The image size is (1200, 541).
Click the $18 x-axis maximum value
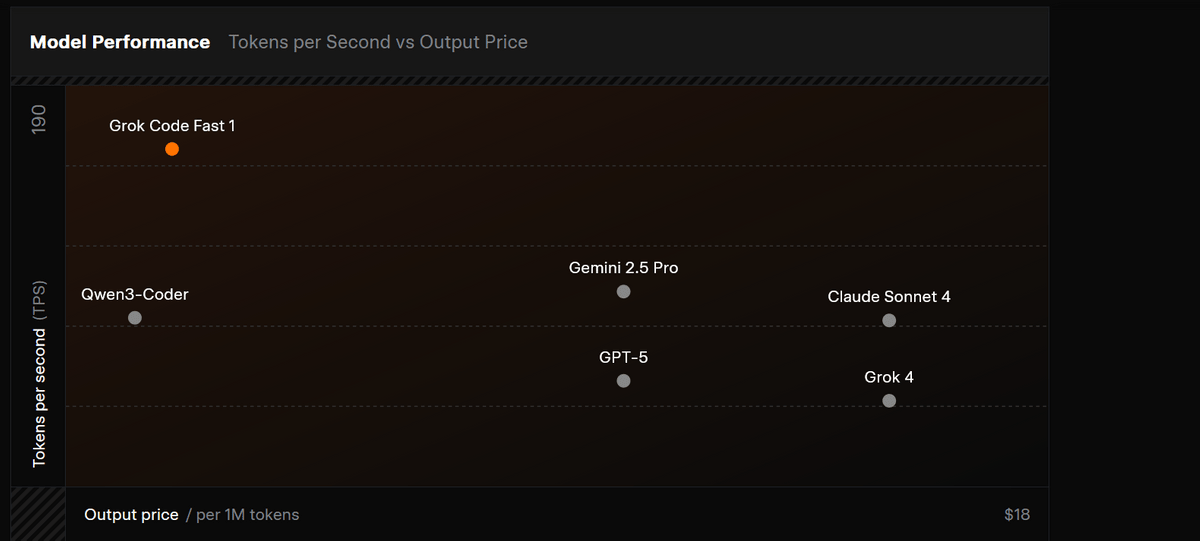1017,515
